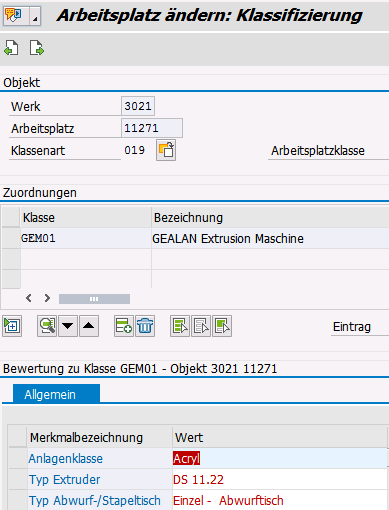Click the third green-square list icon left of Eintrag
389x510 pixels.
[222, 326]
